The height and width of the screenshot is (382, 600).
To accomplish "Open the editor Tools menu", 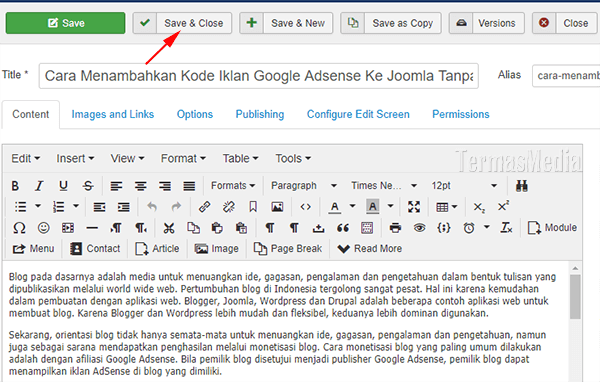I will [293, 158].
